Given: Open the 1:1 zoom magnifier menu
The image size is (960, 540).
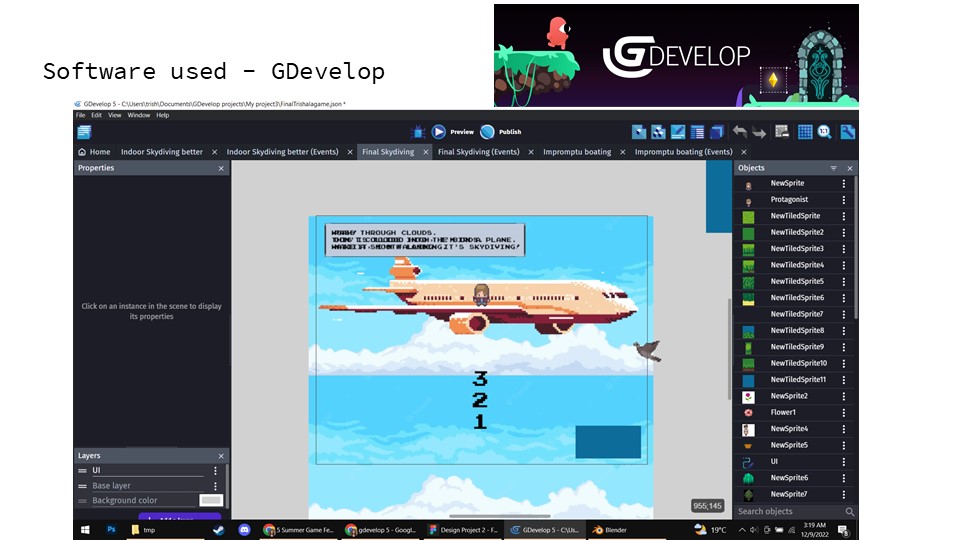Looking at the screenshot, I should (x=825, y=132).
